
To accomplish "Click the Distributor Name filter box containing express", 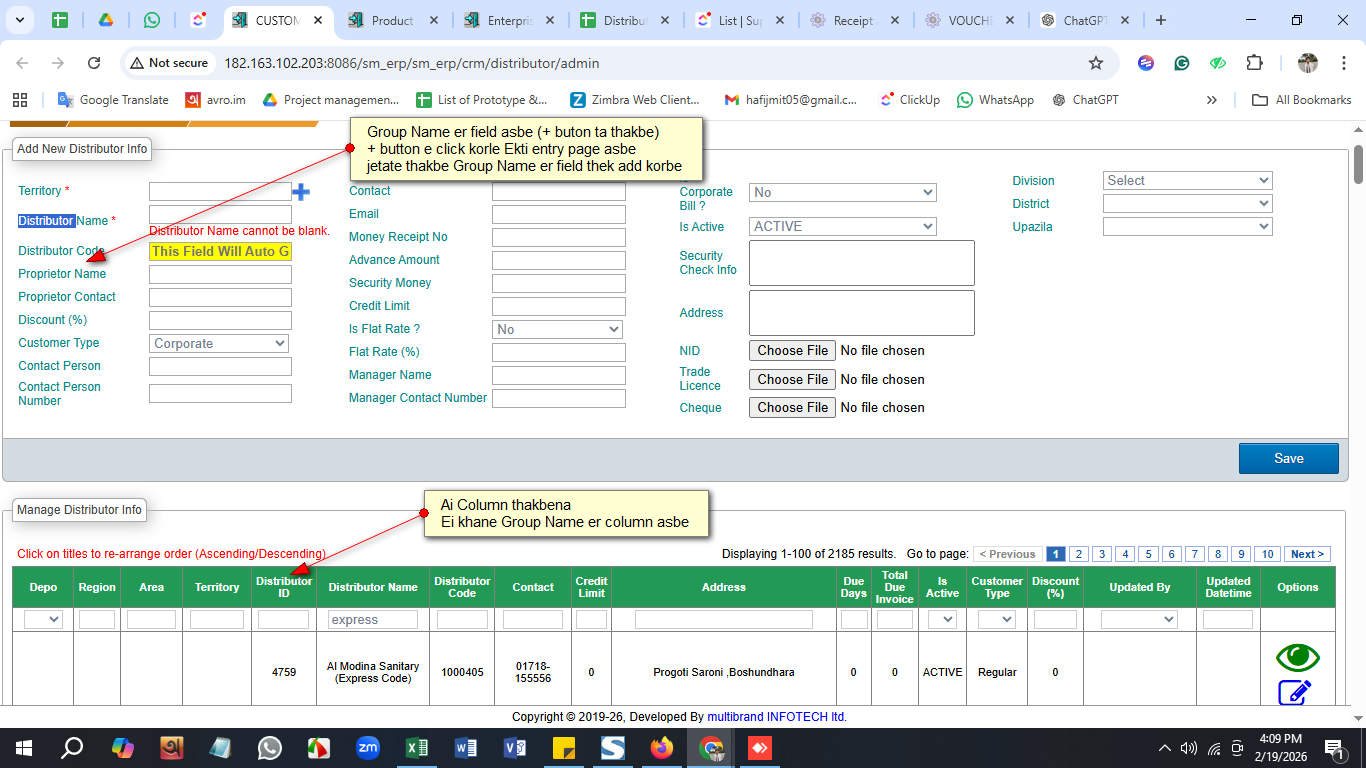I will (x=373, y=620).
